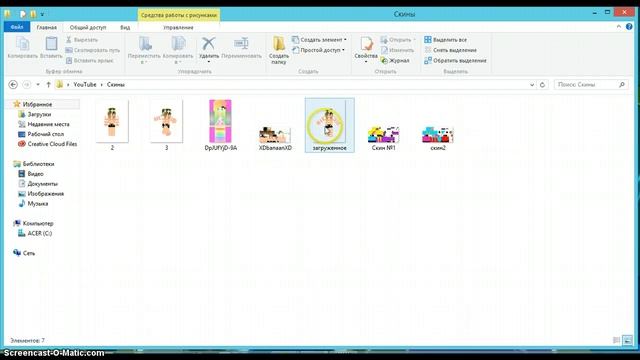
Task: Select the XDbanaanXD image file
Action: (275, 139)
